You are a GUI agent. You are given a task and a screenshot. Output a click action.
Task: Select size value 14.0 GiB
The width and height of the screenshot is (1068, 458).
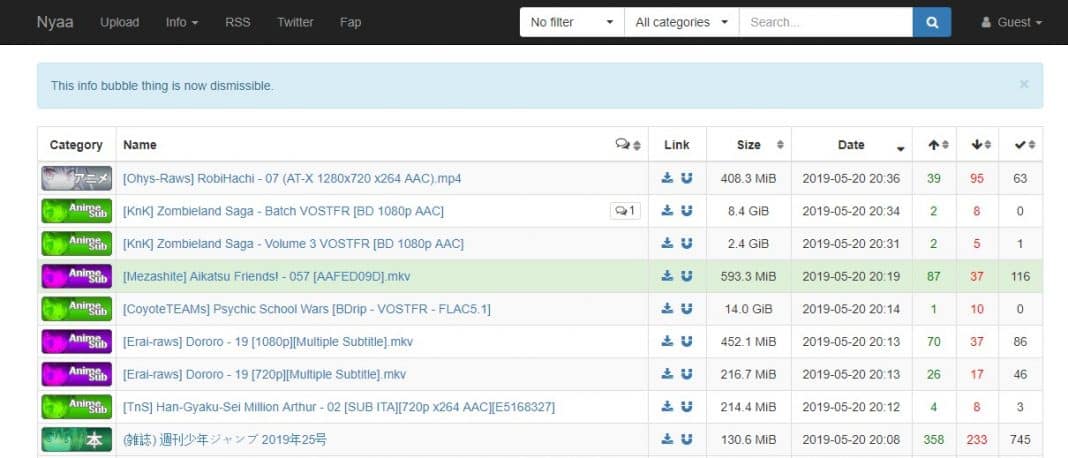[x=749, y=309]
